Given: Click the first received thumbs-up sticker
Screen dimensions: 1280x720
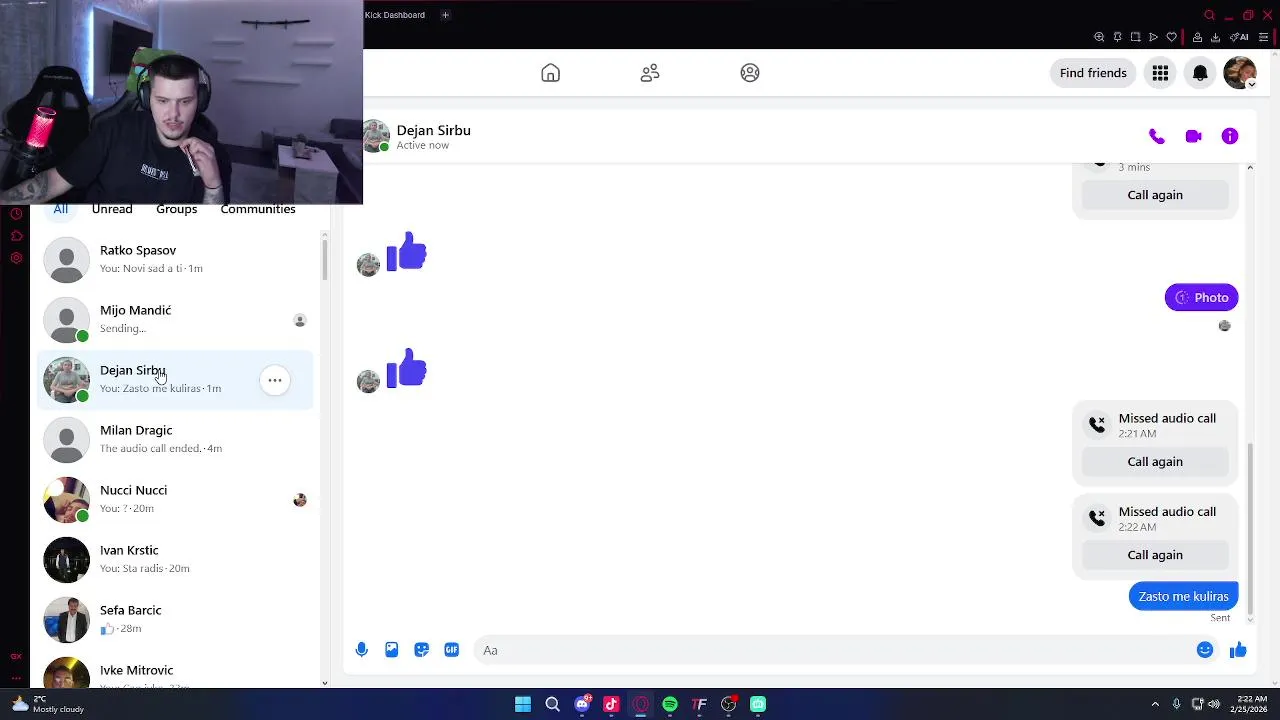Looking at the screenshot, I should 406,252.
